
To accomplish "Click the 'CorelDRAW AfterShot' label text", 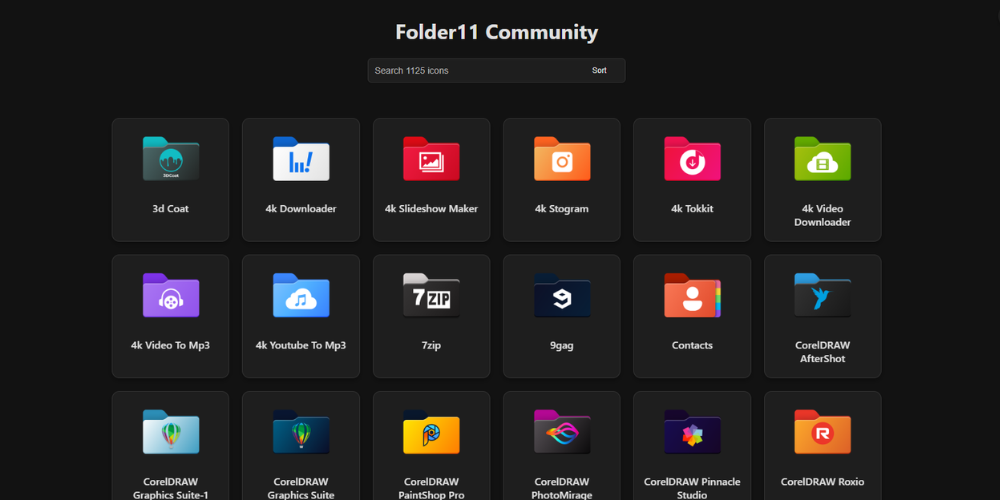I will [x=823, y=352].
